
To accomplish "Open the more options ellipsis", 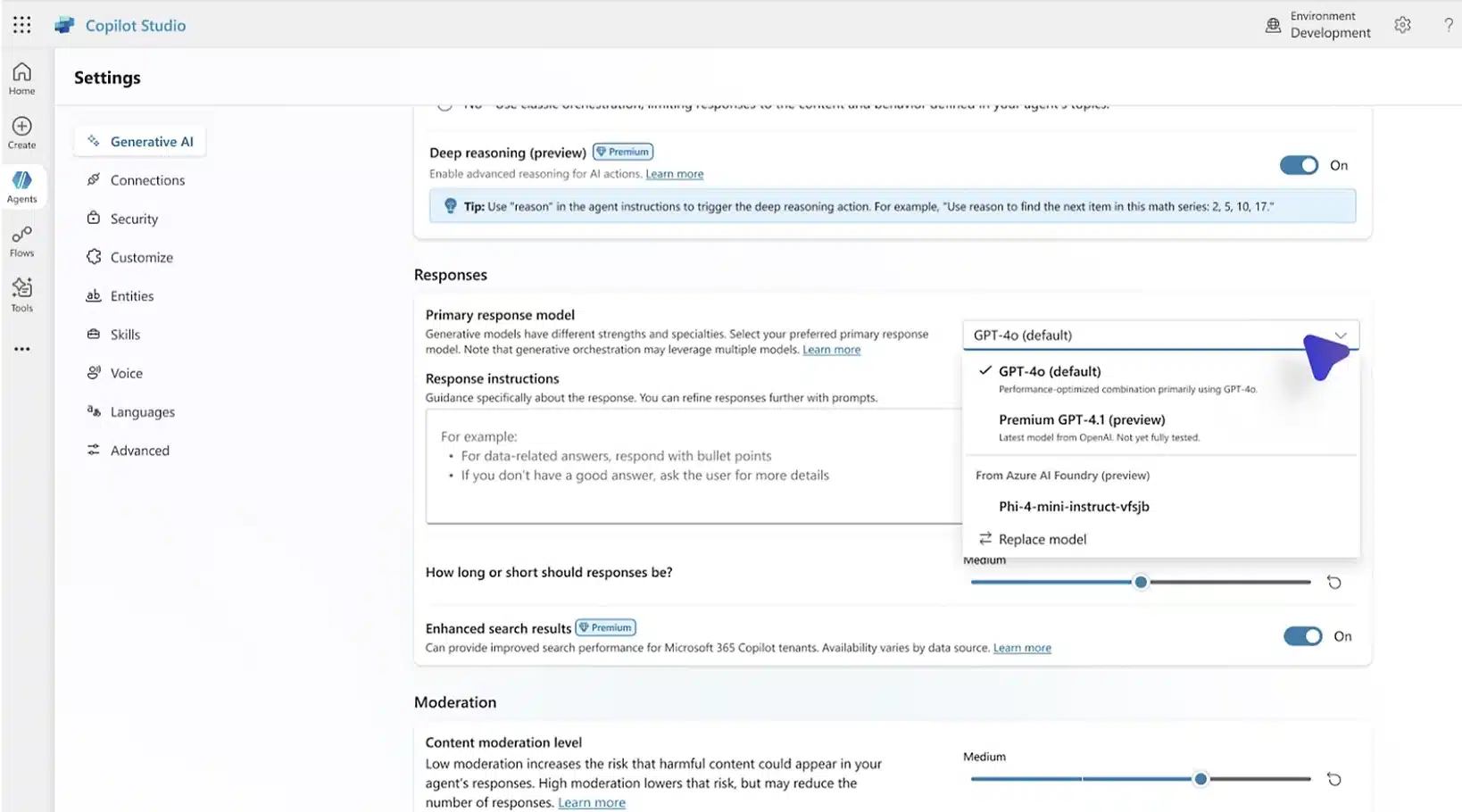I will point(22,349).
